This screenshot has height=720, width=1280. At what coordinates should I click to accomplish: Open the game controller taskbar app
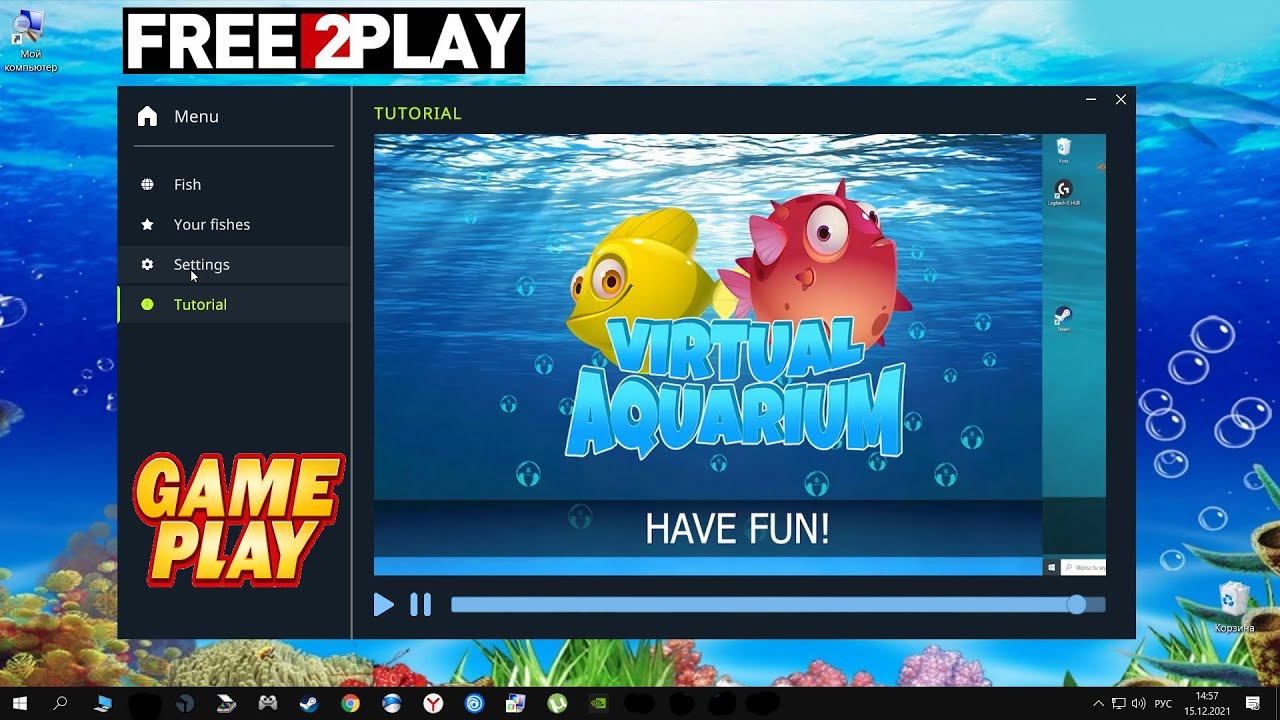pos(267,703)
